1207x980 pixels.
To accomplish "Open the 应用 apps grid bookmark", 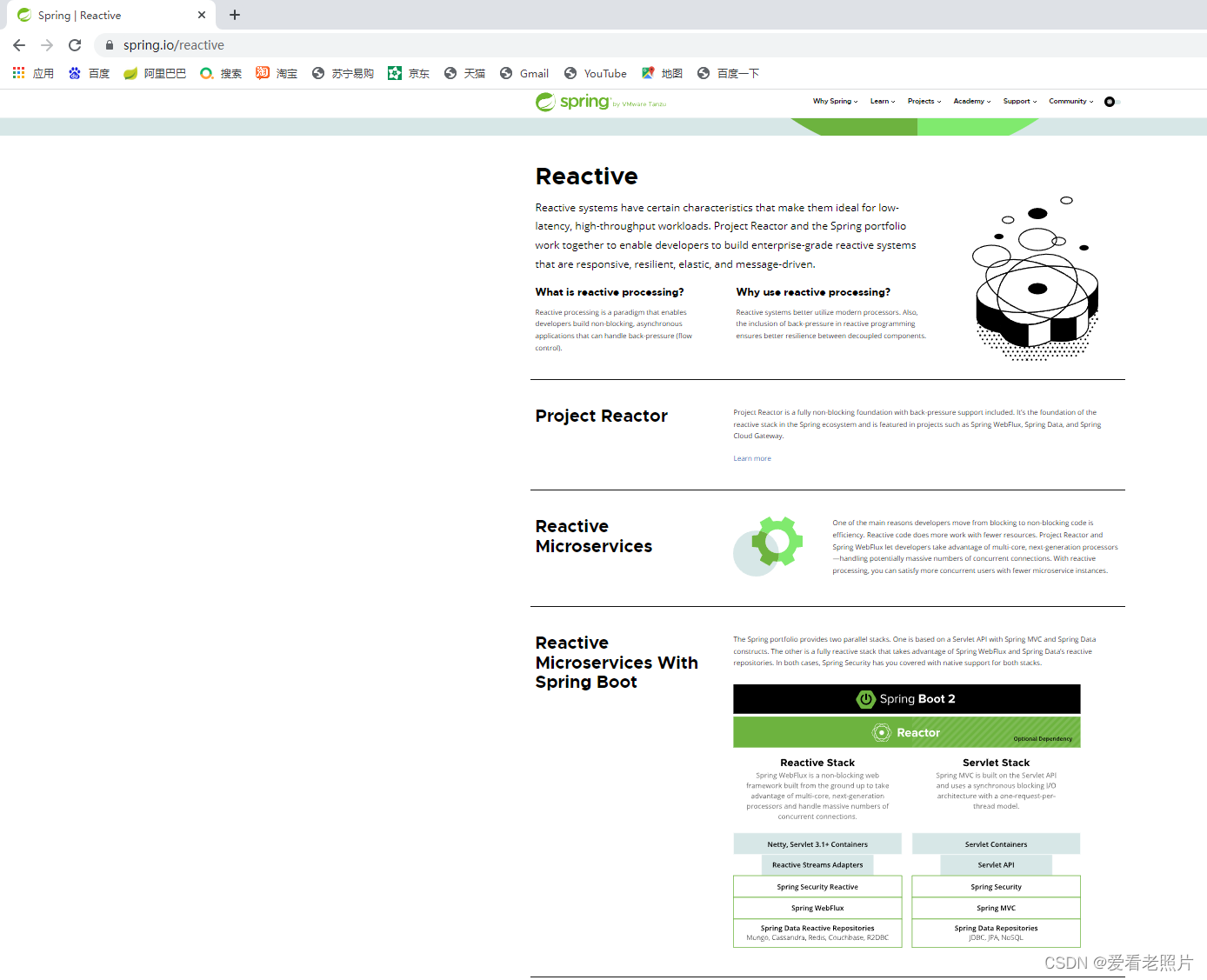I will (x=33, y=74).
